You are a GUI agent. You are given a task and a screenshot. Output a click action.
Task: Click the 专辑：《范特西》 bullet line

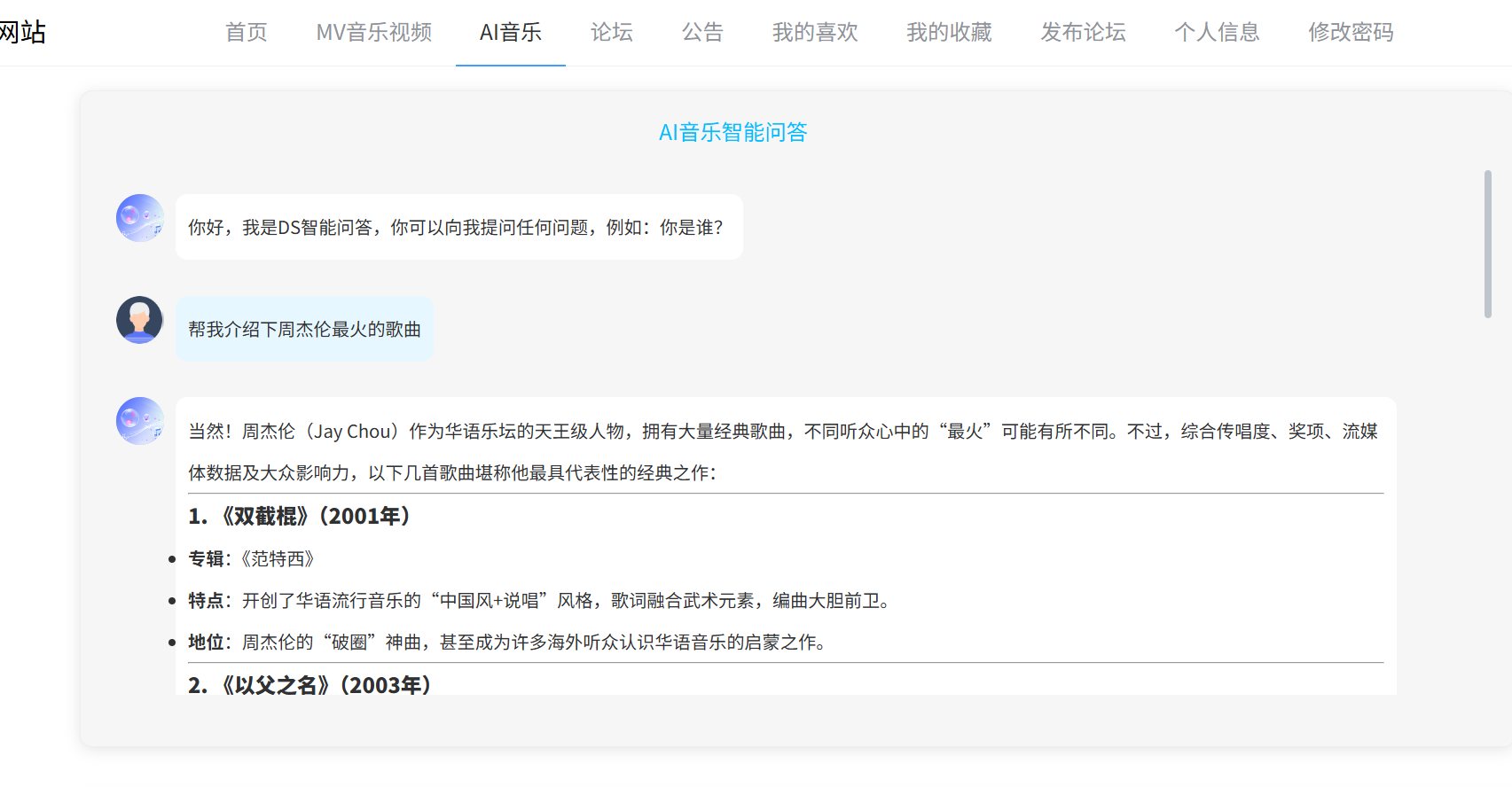click(252, 558)
